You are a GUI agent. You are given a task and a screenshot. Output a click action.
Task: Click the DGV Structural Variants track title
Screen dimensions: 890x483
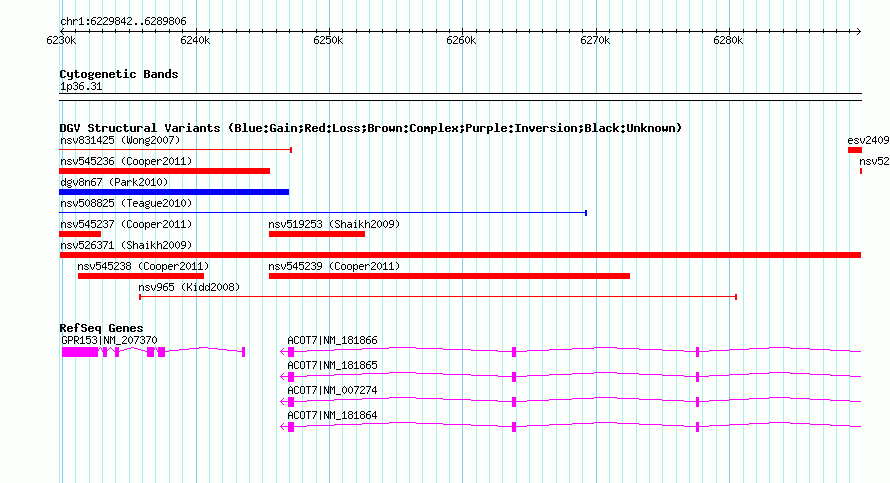[371, 128]
